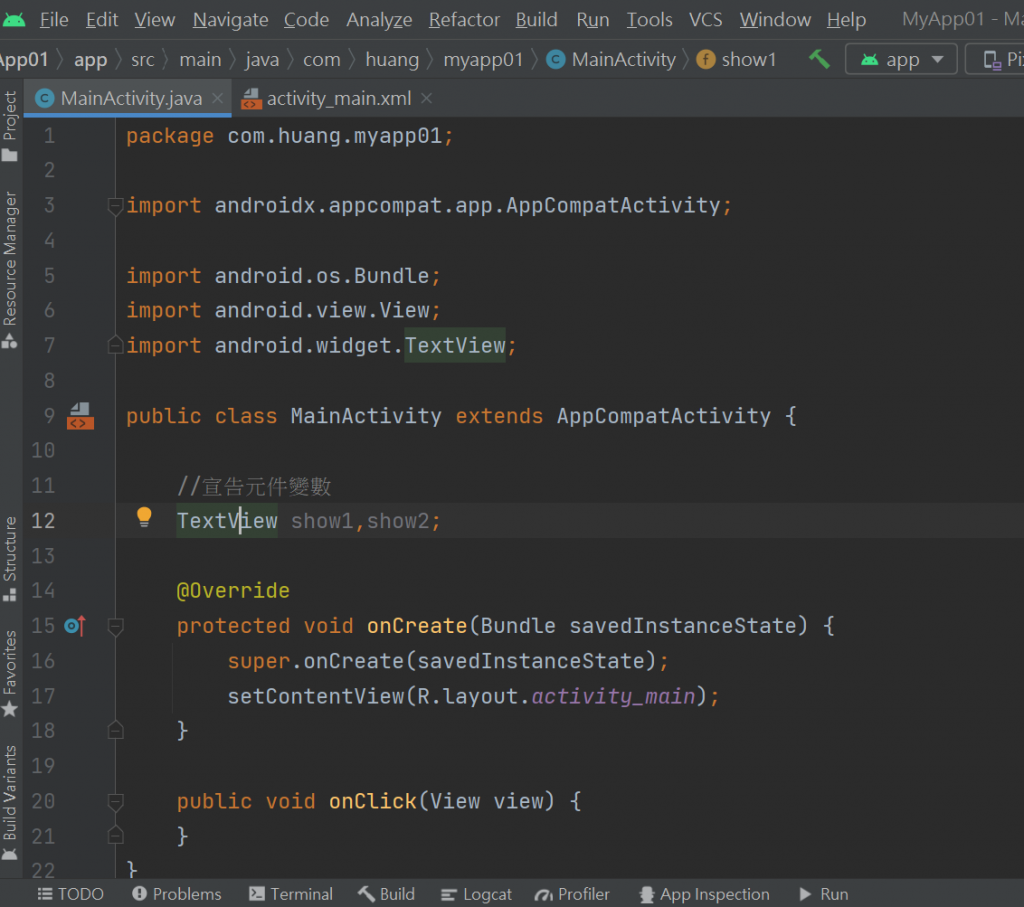
Task: Open the Favorites tool window
Action: pos(10,674)
